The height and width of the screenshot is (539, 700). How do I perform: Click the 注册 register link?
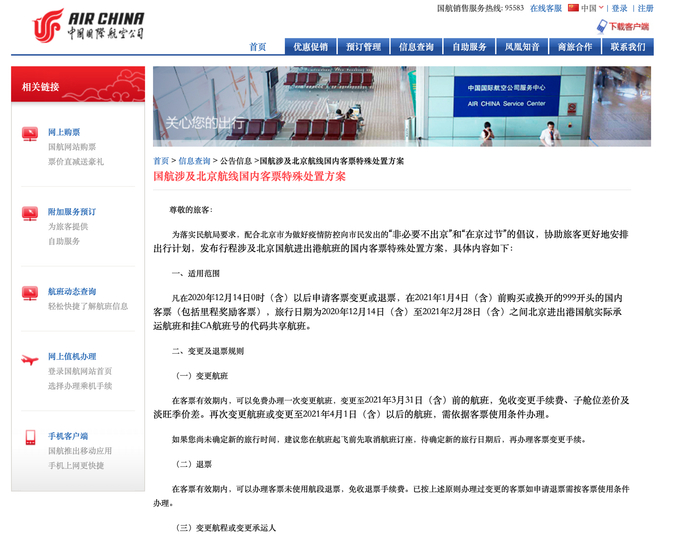646,8
